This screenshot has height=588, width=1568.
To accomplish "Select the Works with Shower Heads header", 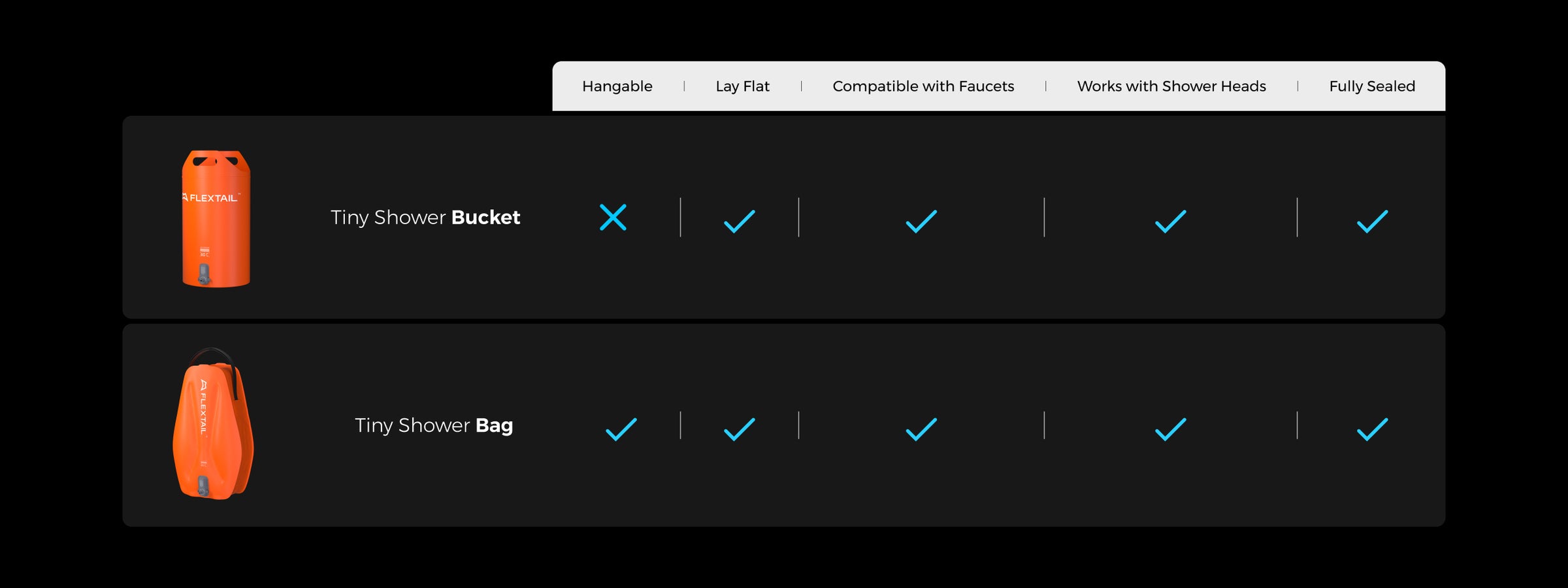I will (1171, 86).
